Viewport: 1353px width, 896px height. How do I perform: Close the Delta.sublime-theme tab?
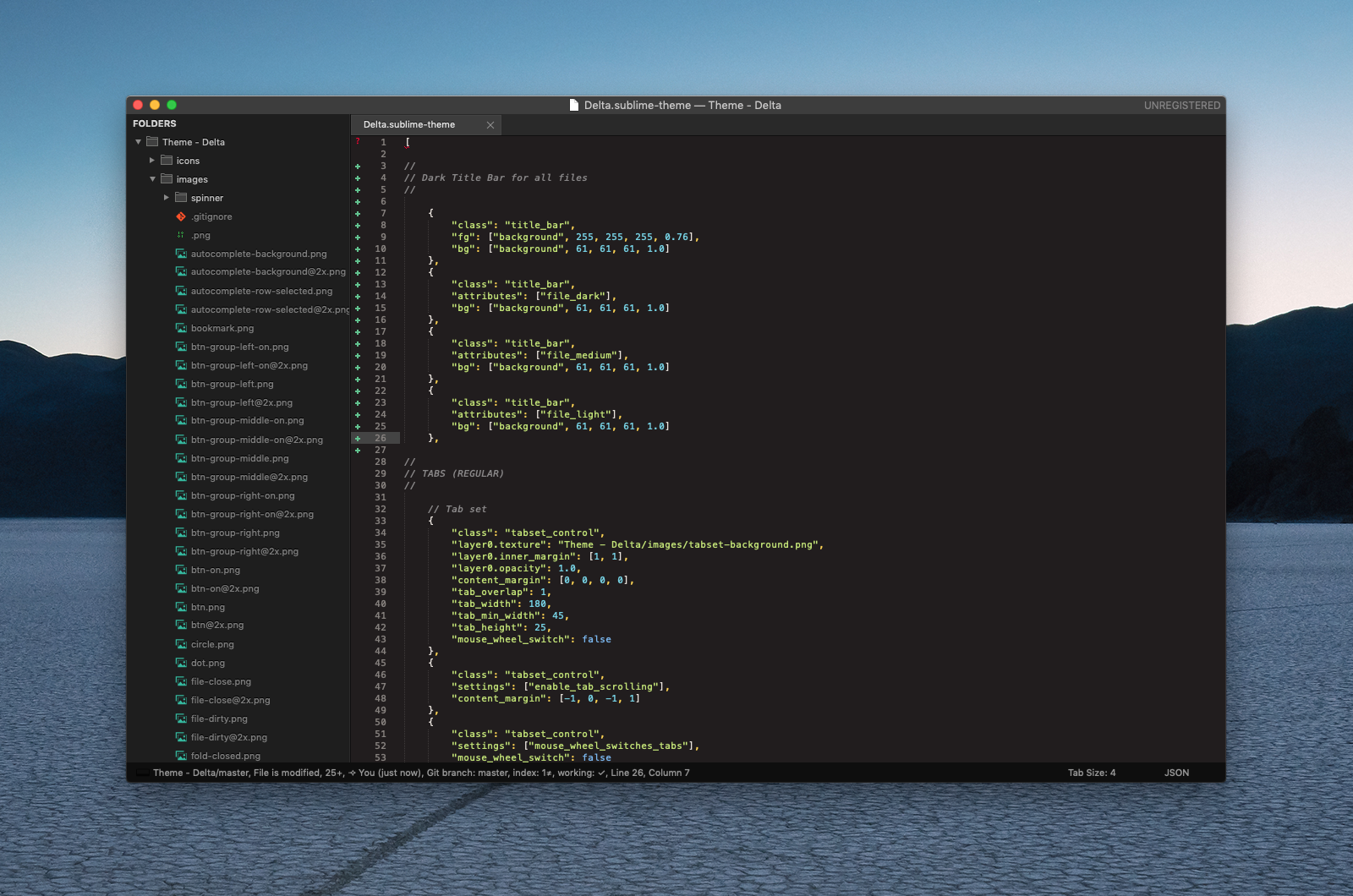pos(490,125)
